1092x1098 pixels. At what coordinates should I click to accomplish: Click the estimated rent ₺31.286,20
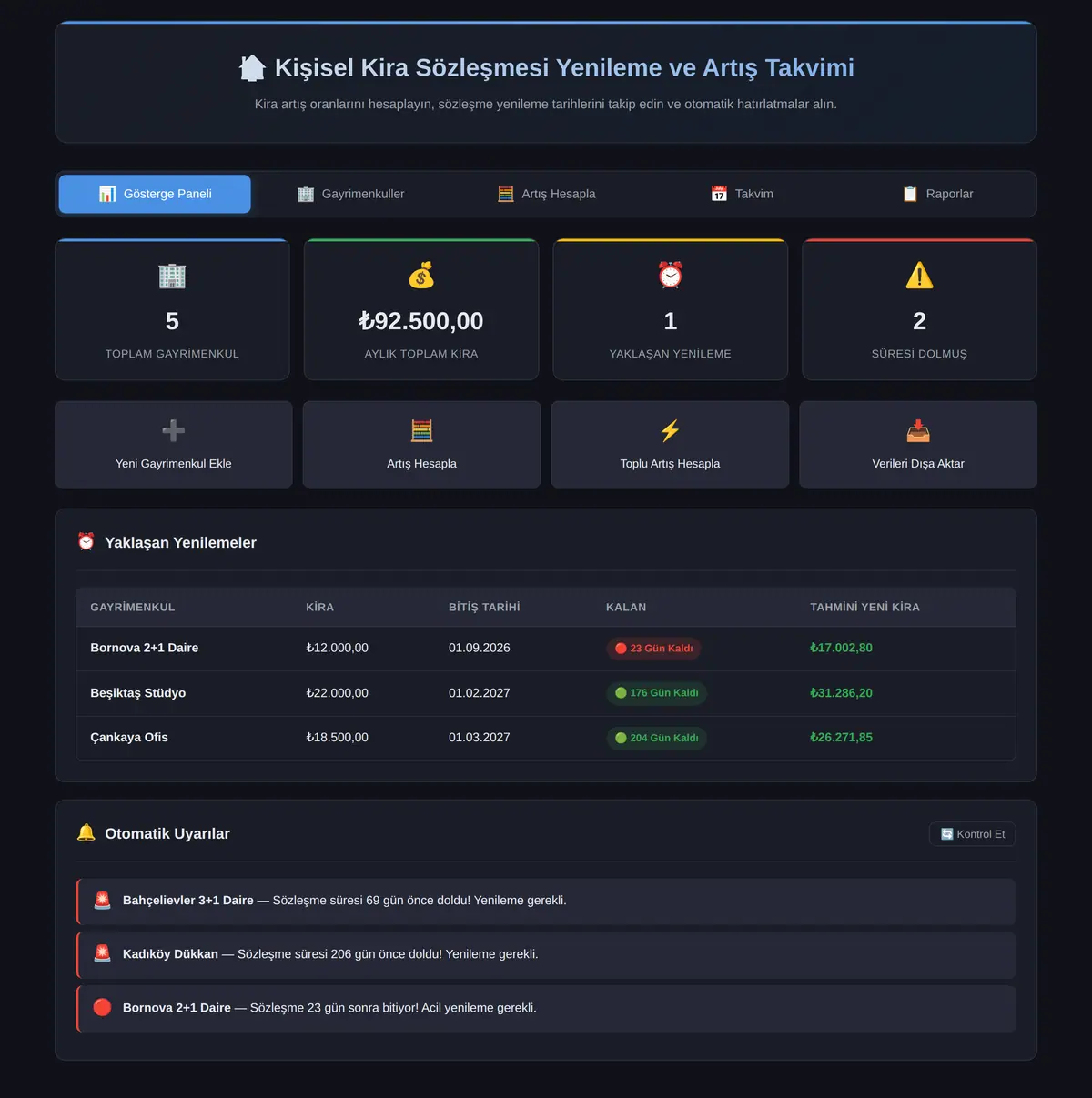[842, 693]
